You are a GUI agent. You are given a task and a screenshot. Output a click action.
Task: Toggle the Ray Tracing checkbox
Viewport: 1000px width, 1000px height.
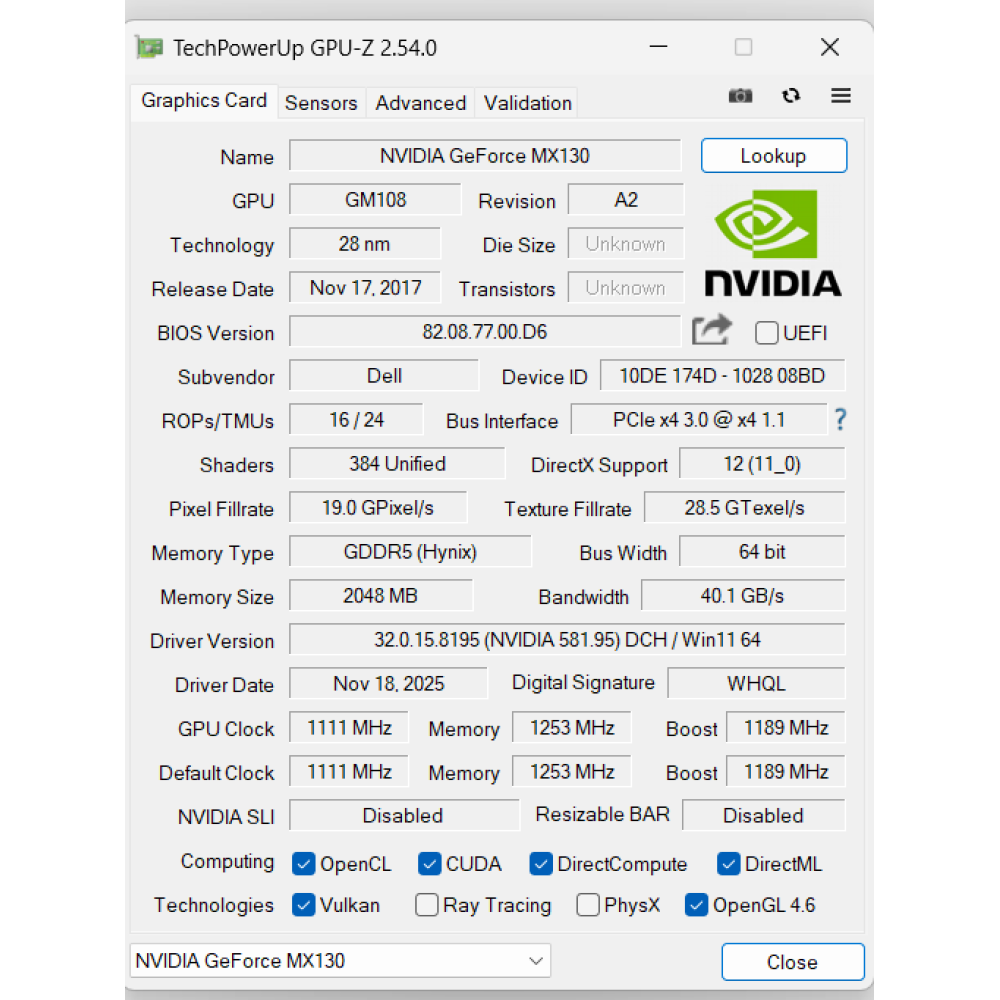tap(427, 905)
